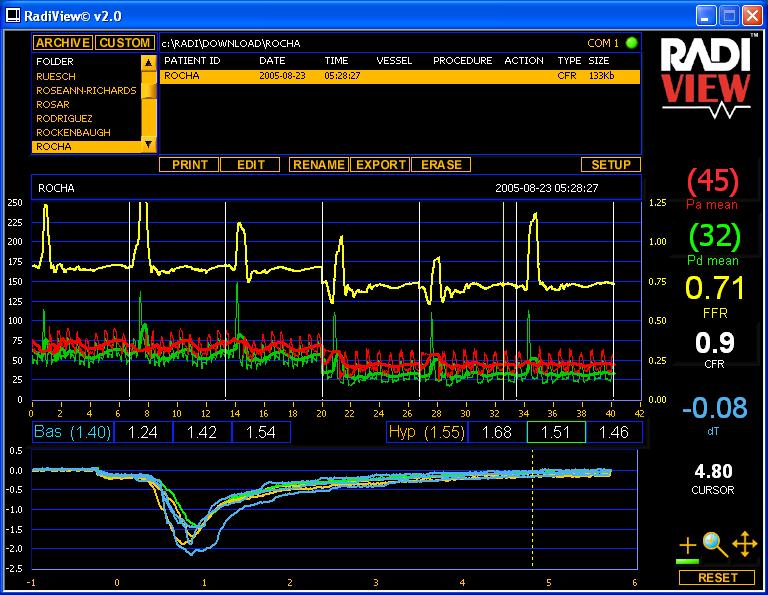Image resolution: width=768 pixels, height=595 pixels.
Task: Click the CURSOR value 4.80
Action: point(713,471)
